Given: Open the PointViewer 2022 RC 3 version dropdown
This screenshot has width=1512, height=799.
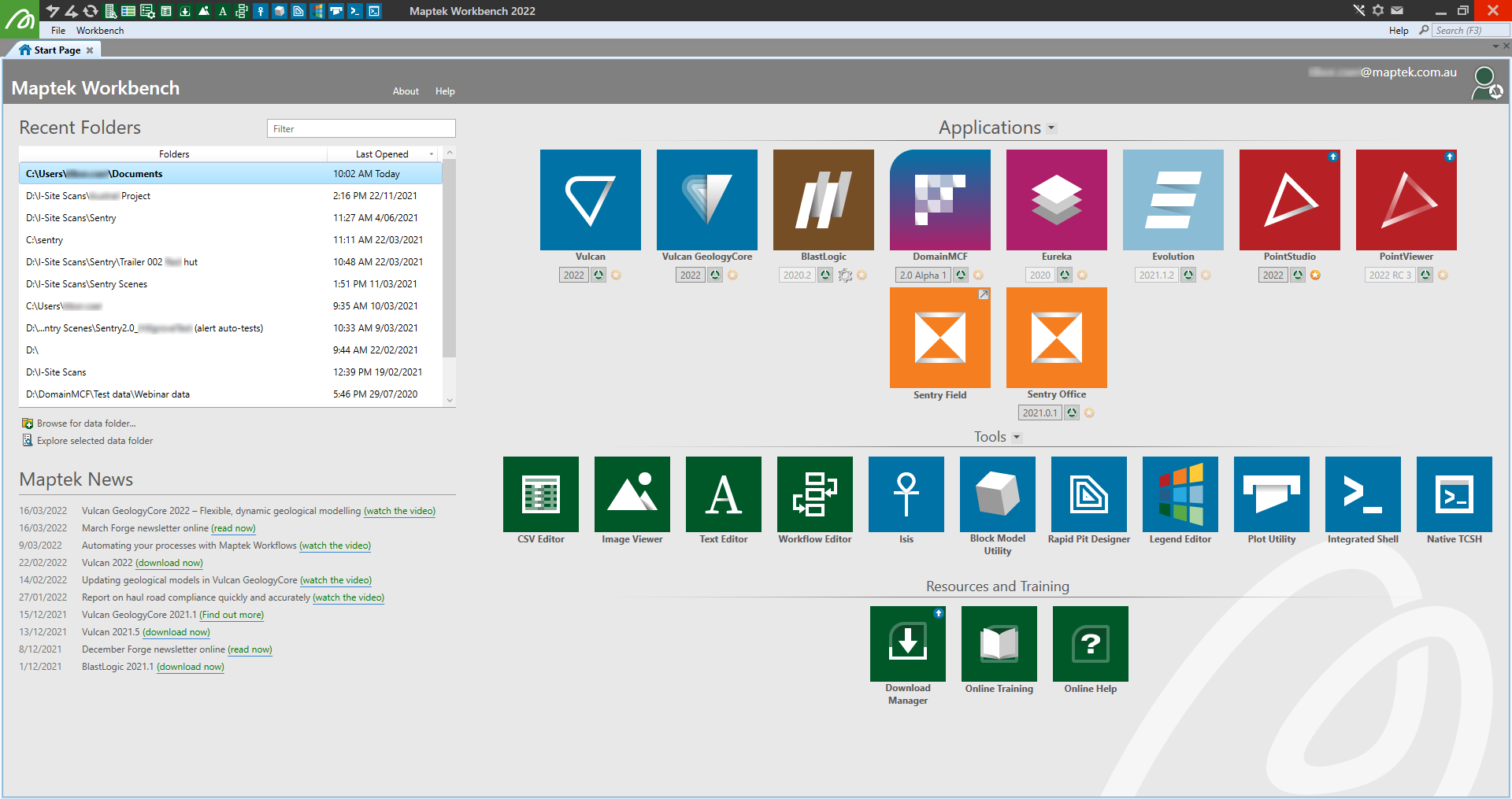Looking at the screenshot, I should pyautogui.click(x=1390, y=276).
